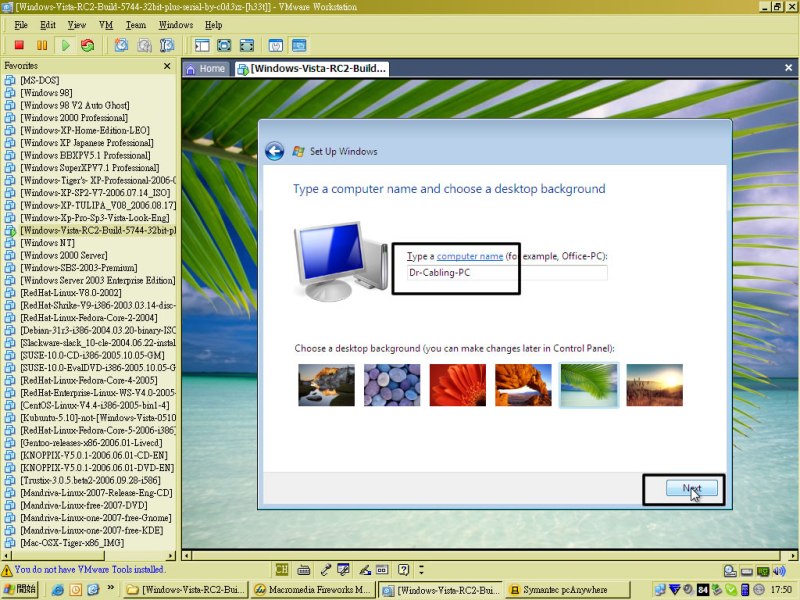The height and width of the screenshot is (600, 800).
Task: Choose the mountain lake desktop background
Action: click(327, 385)
